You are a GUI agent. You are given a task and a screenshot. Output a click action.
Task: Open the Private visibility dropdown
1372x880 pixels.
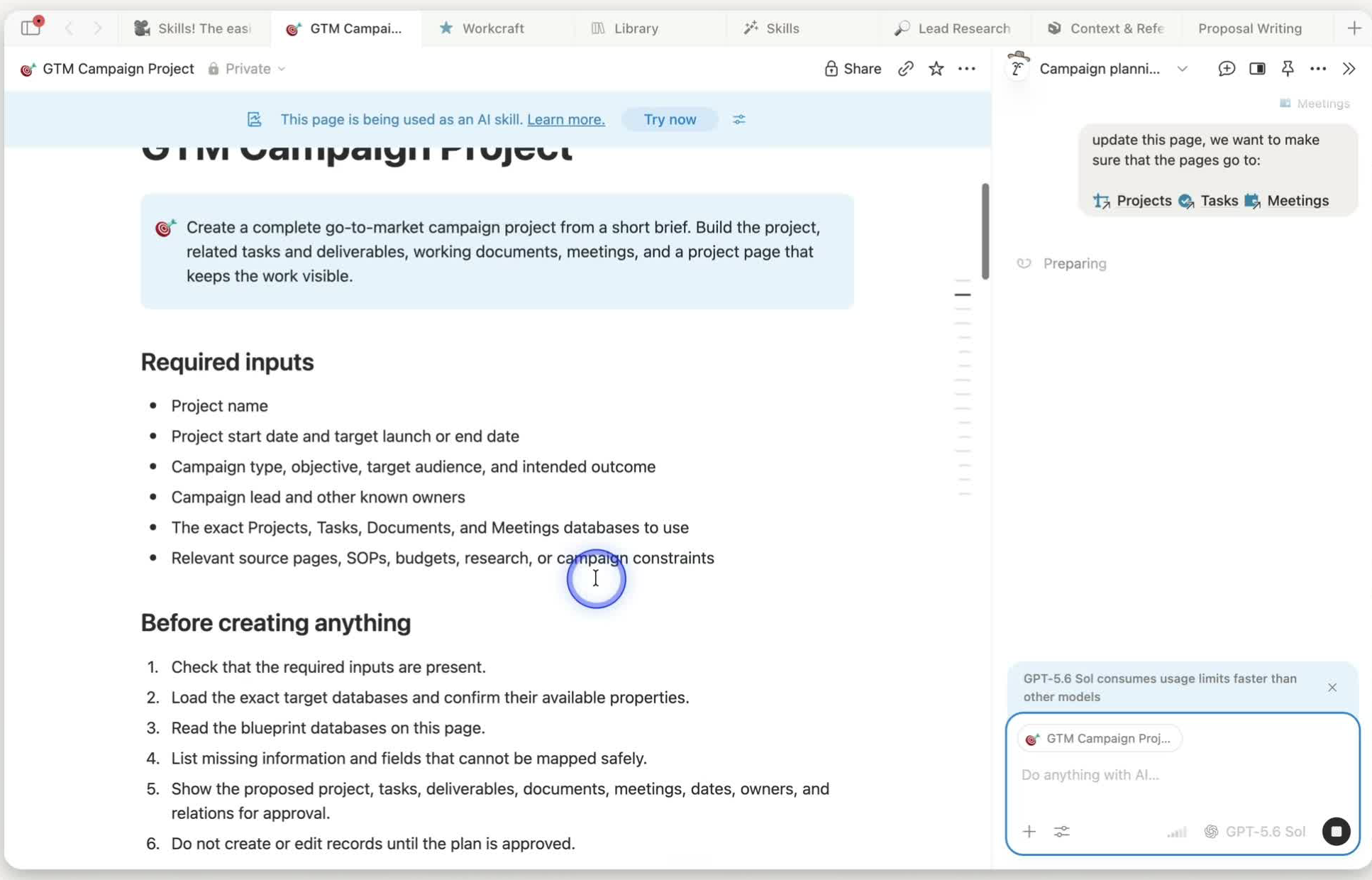click(x=247, y=69)
